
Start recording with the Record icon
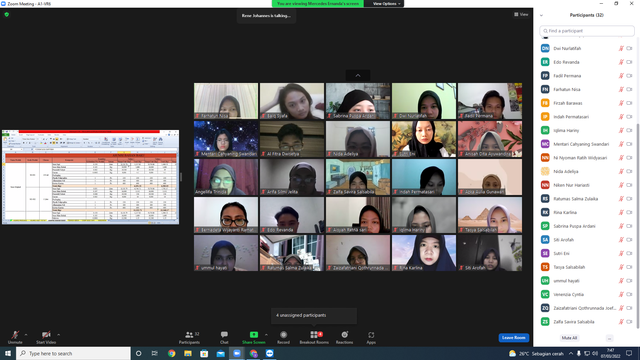(x=283, y=335)
